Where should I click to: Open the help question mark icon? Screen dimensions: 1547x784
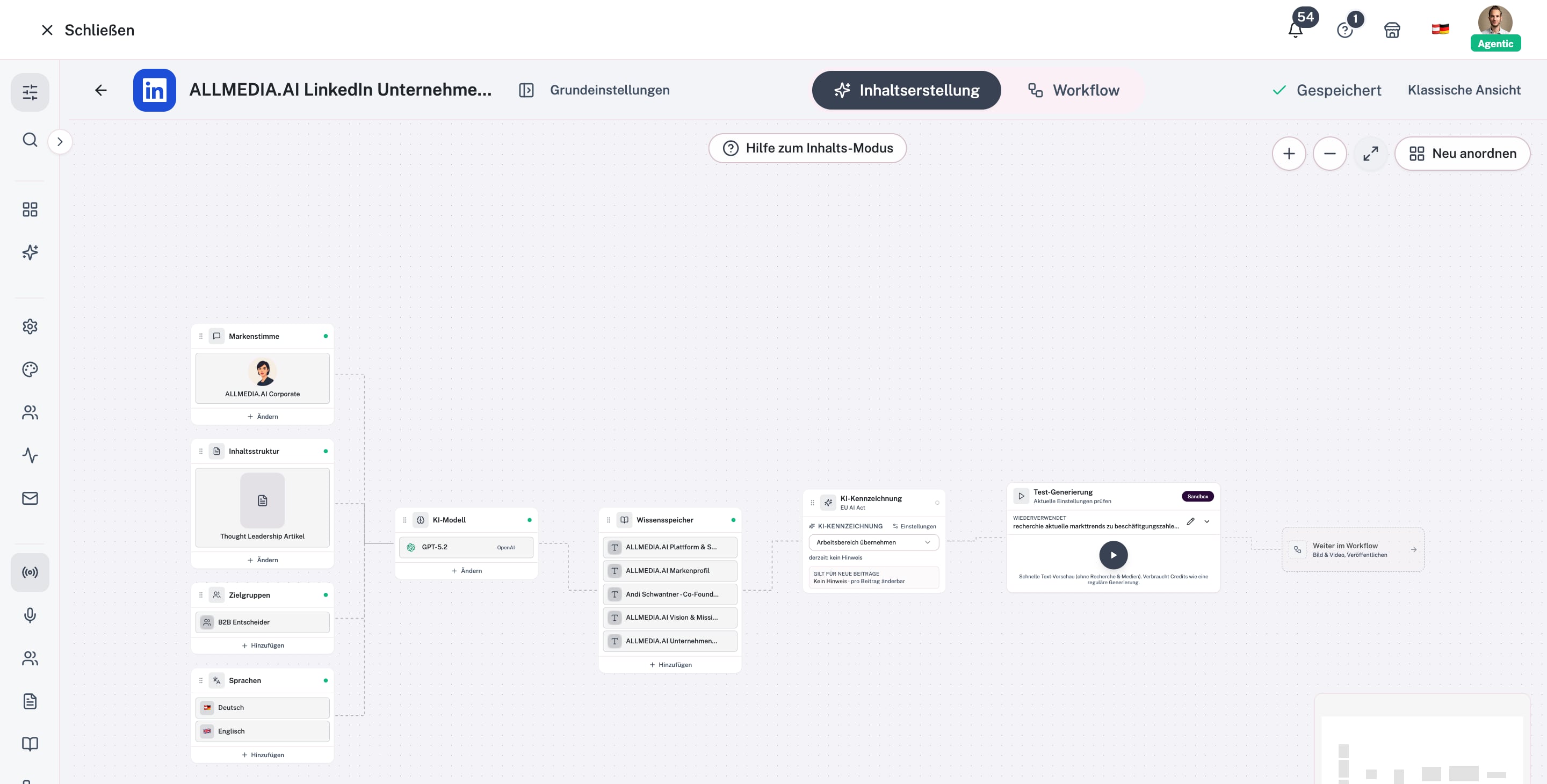tap(1344, 30)
